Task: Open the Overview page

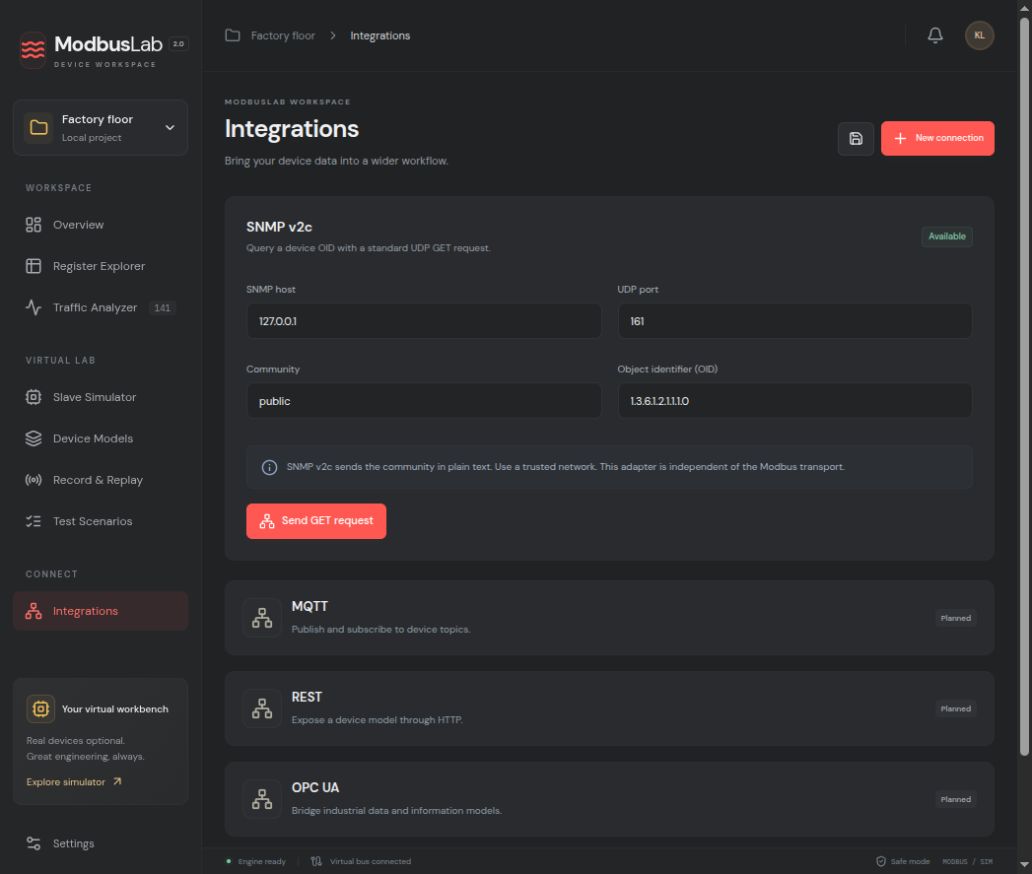Action: coord(100,225)
